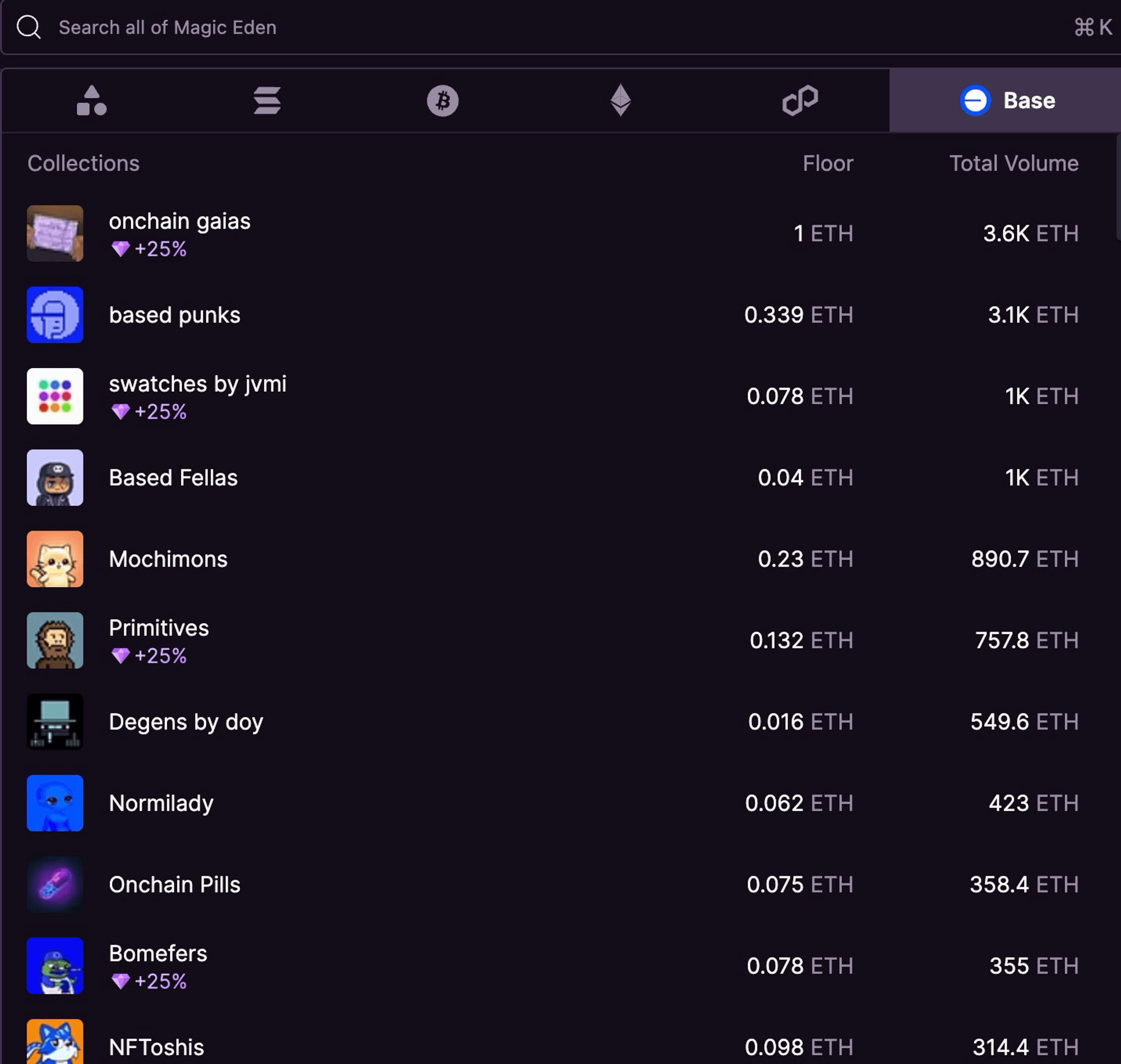The image size is (1121, 1064).
Task: Open the NFToshis fox thumbnail
Action: coord(55,1042)
